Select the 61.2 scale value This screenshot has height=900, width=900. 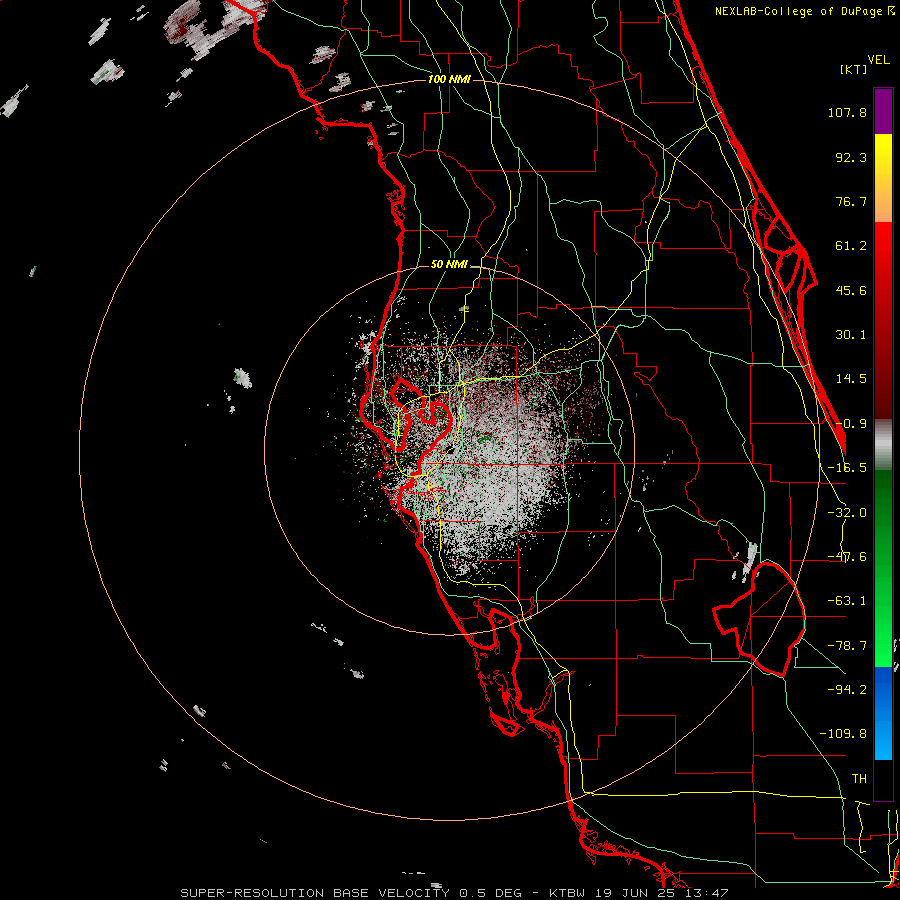[x=851, y=246]
